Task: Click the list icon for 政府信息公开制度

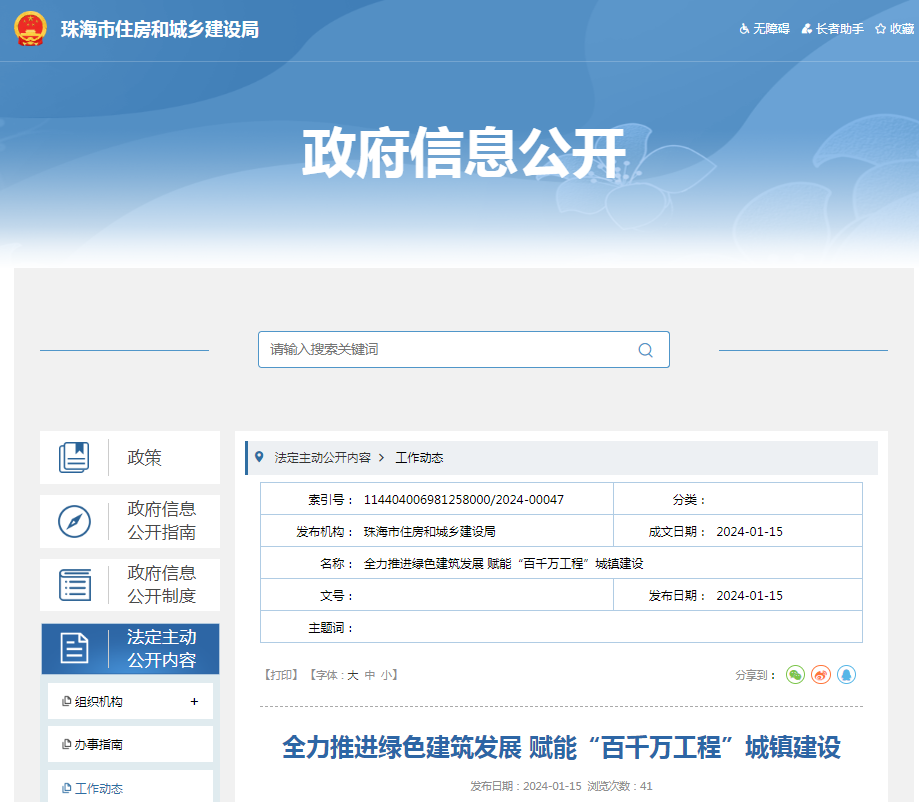Action: pyautogui.click(x=75, y=584)
